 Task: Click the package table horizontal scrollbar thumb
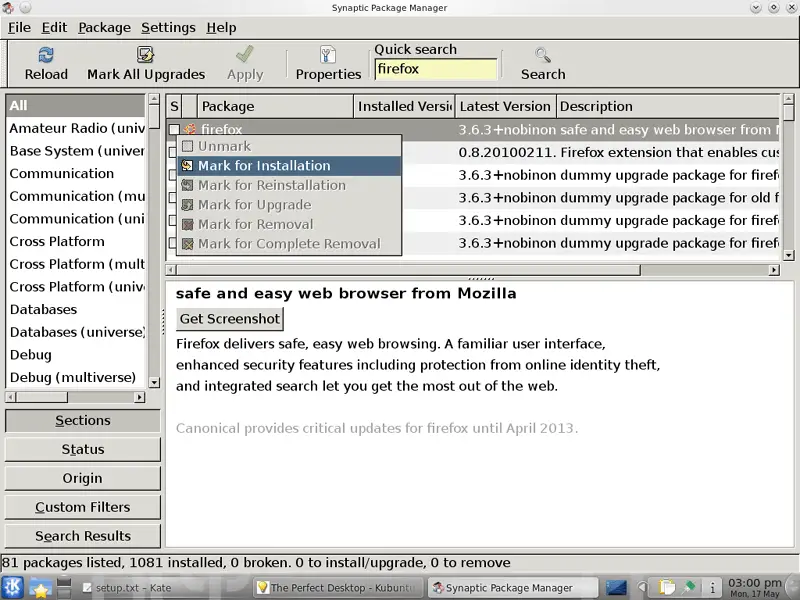[408, 270]
